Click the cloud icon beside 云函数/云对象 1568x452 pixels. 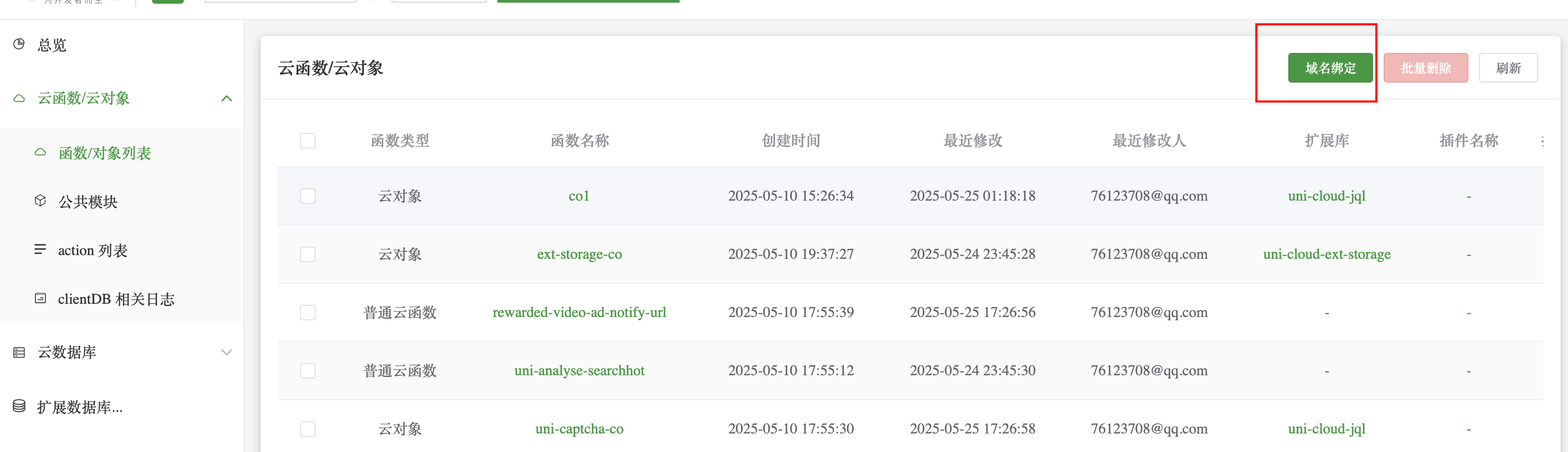click(x=19, y=98)
